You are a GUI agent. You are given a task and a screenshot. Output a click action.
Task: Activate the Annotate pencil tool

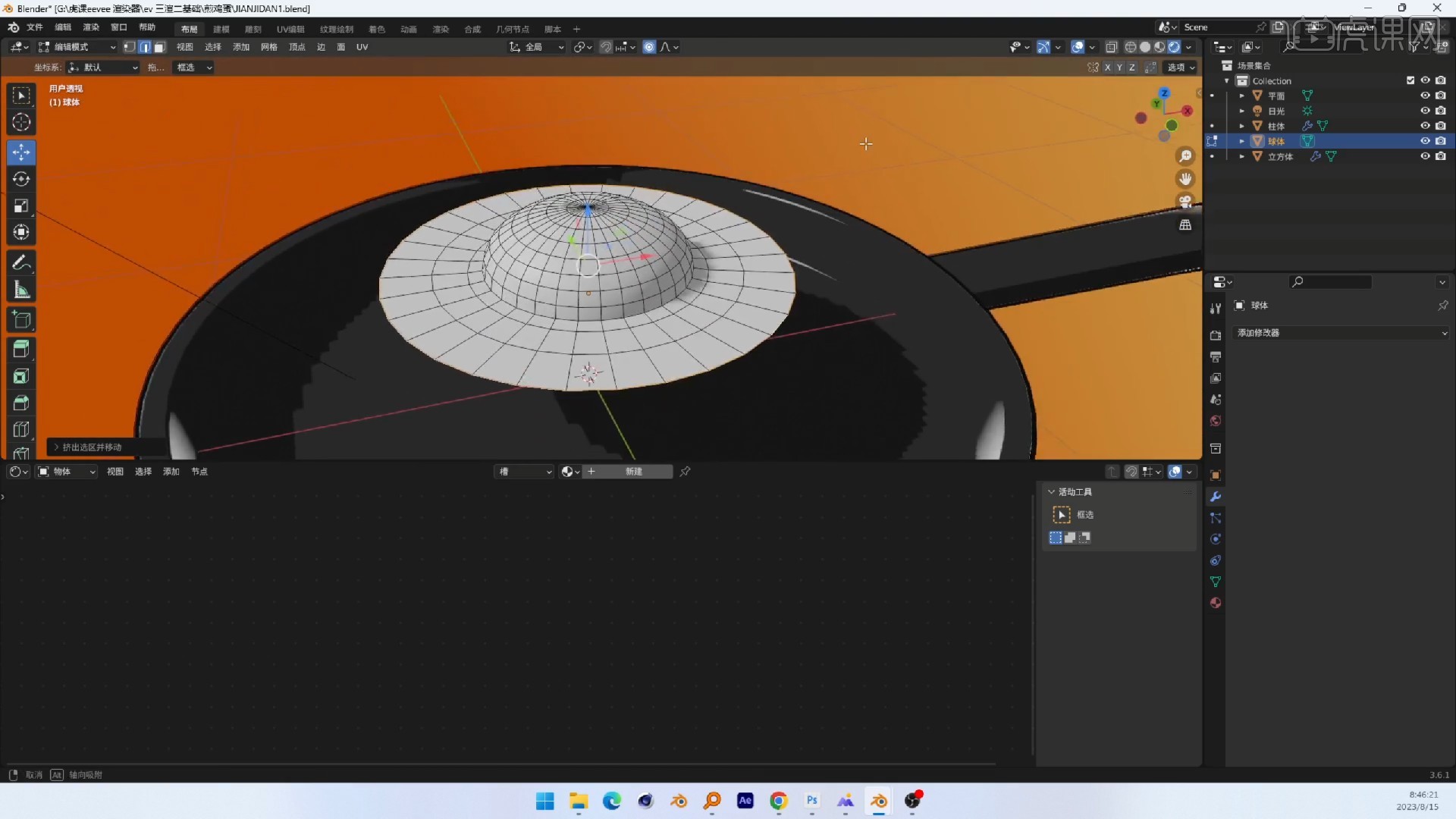click(x=21, y=262)
